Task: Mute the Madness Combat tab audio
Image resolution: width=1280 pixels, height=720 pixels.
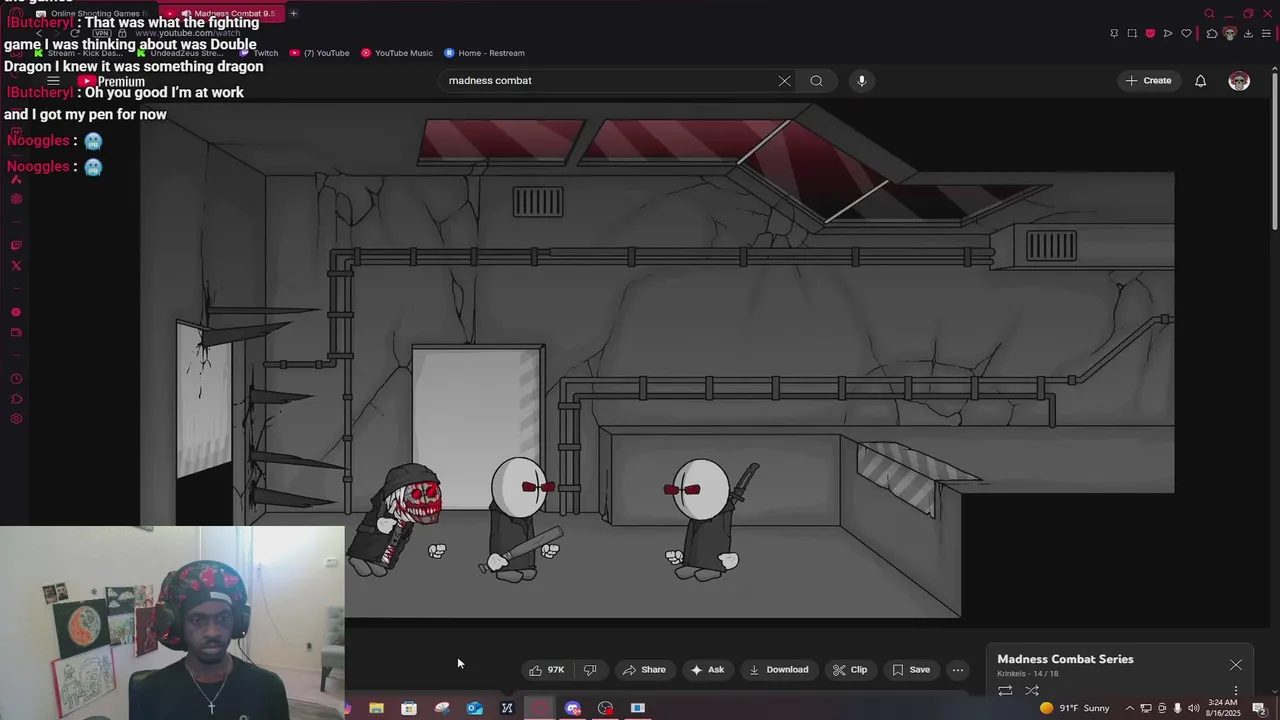Action: 186,14
